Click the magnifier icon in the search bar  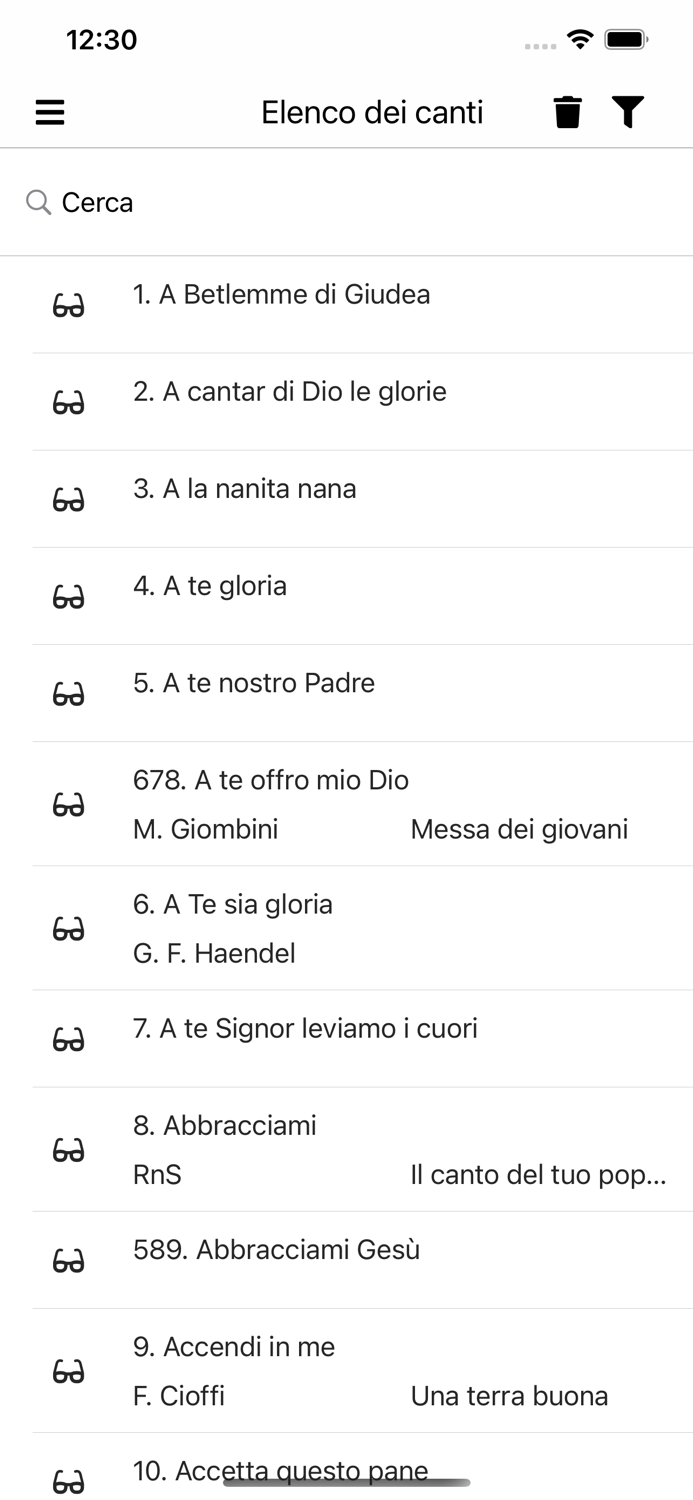point(38,202)
